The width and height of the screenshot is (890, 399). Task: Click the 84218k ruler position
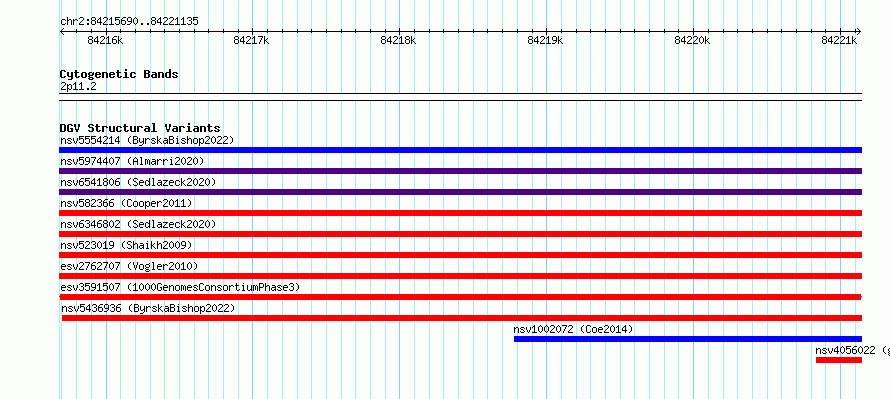(x=398, y=40)
